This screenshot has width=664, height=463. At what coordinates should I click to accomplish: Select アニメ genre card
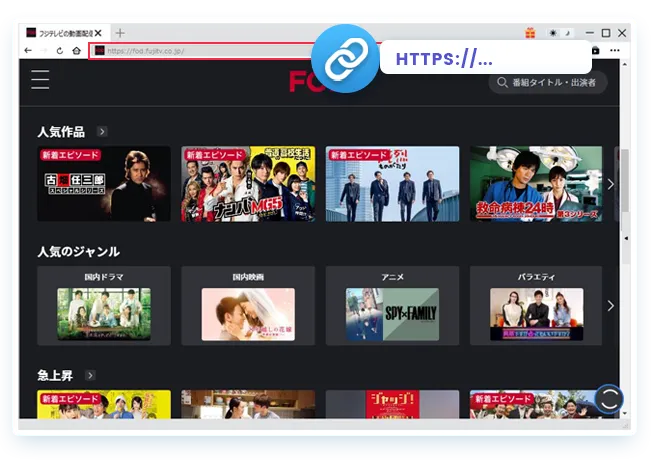pos(392,305)
